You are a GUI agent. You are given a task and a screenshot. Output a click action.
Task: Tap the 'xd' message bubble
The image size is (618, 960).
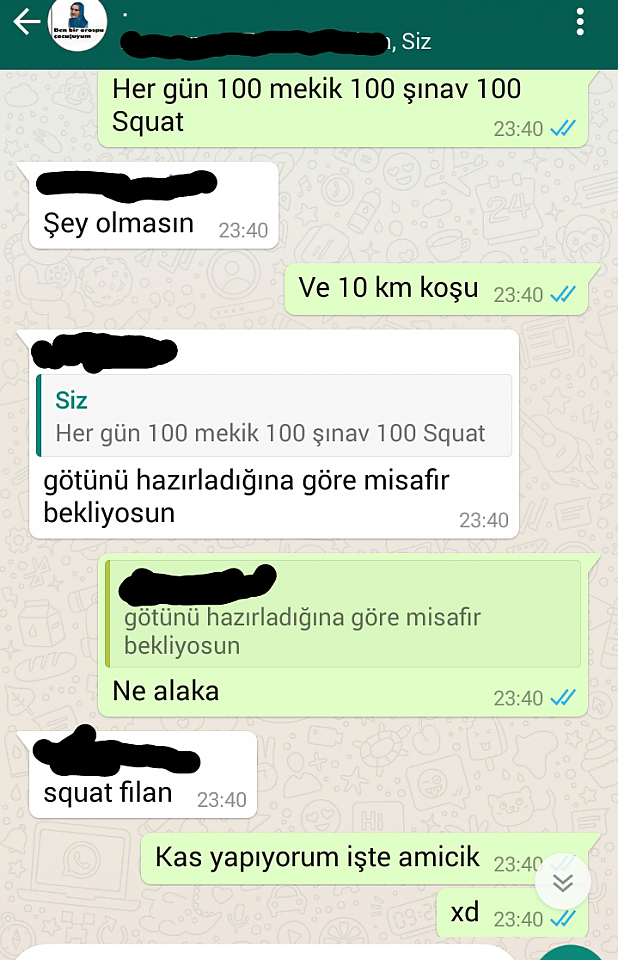pyautogui.click(x=512, y=913)
